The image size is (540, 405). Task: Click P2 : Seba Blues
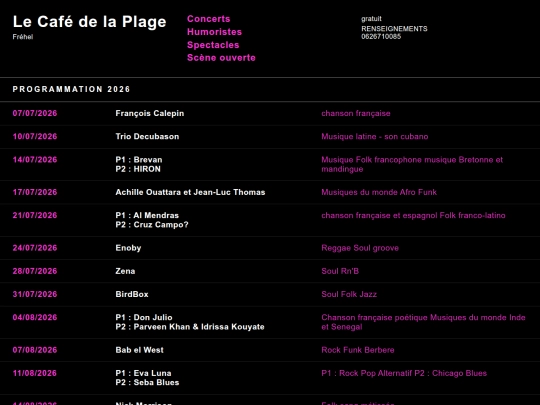click(x=147, y=383)
